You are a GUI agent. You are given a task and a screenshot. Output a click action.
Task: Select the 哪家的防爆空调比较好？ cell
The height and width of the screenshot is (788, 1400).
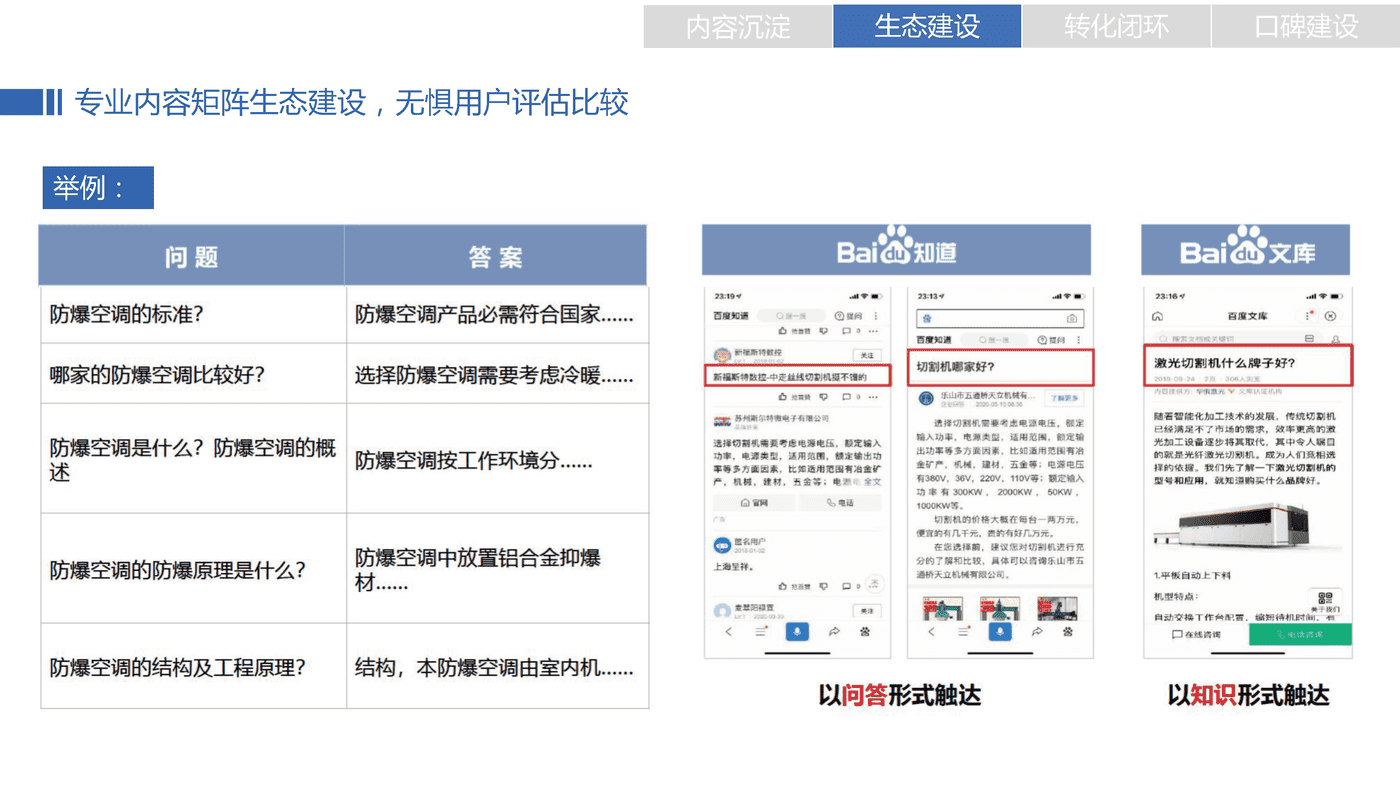tap(193, 374)
